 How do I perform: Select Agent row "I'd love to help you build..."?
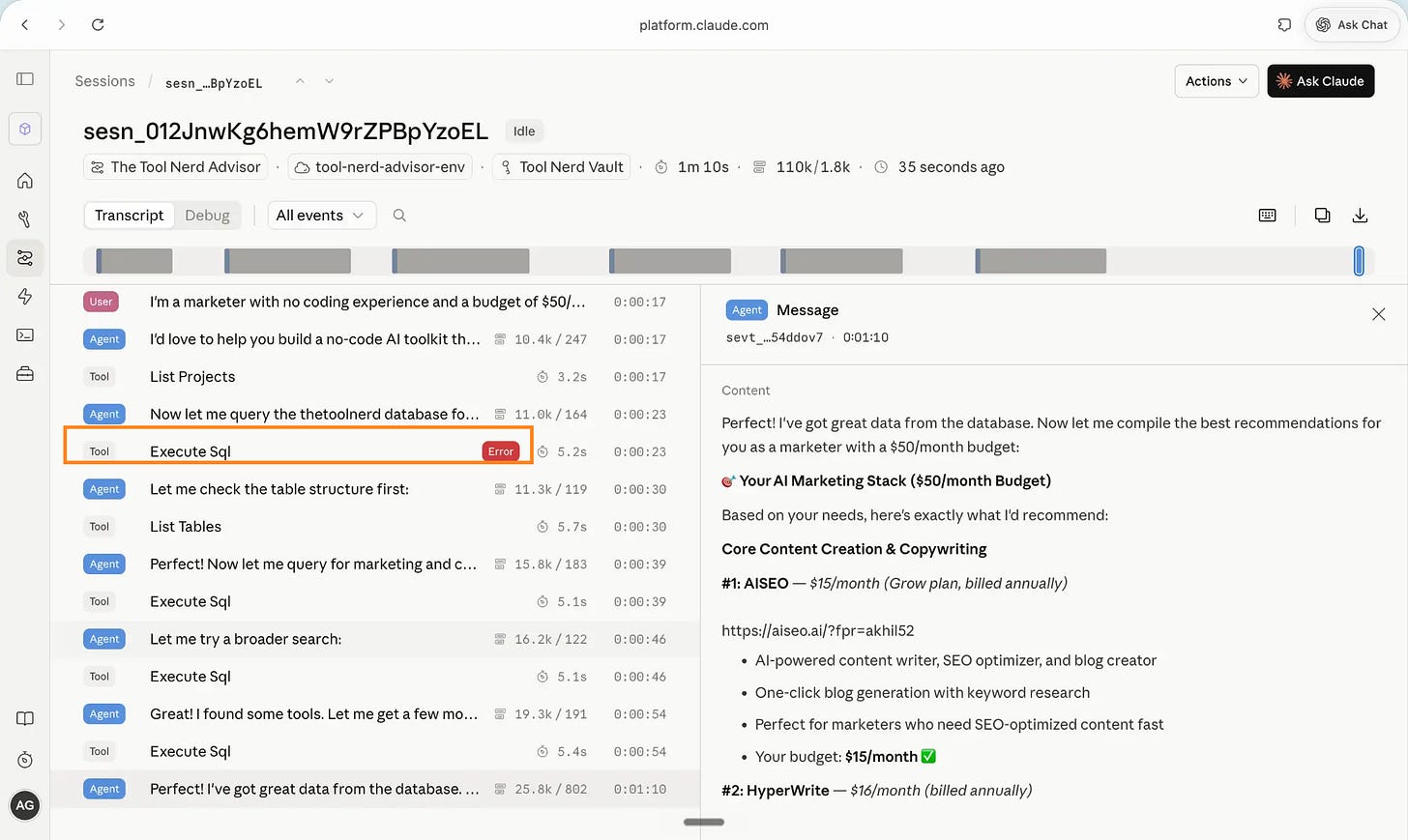(x=375, y=339)
